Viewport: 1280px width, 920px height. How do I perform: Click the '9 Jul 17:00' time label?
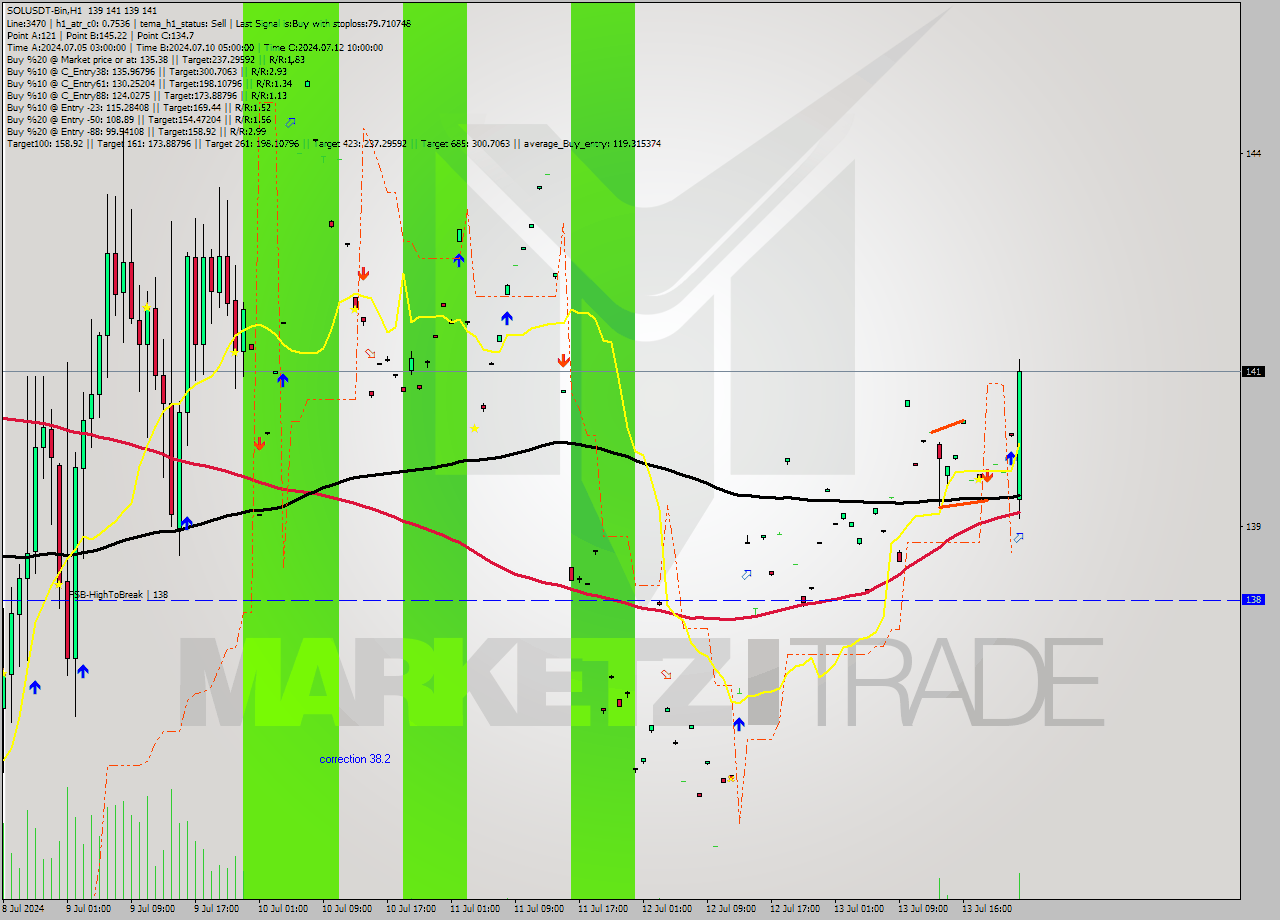pos(216,909)
